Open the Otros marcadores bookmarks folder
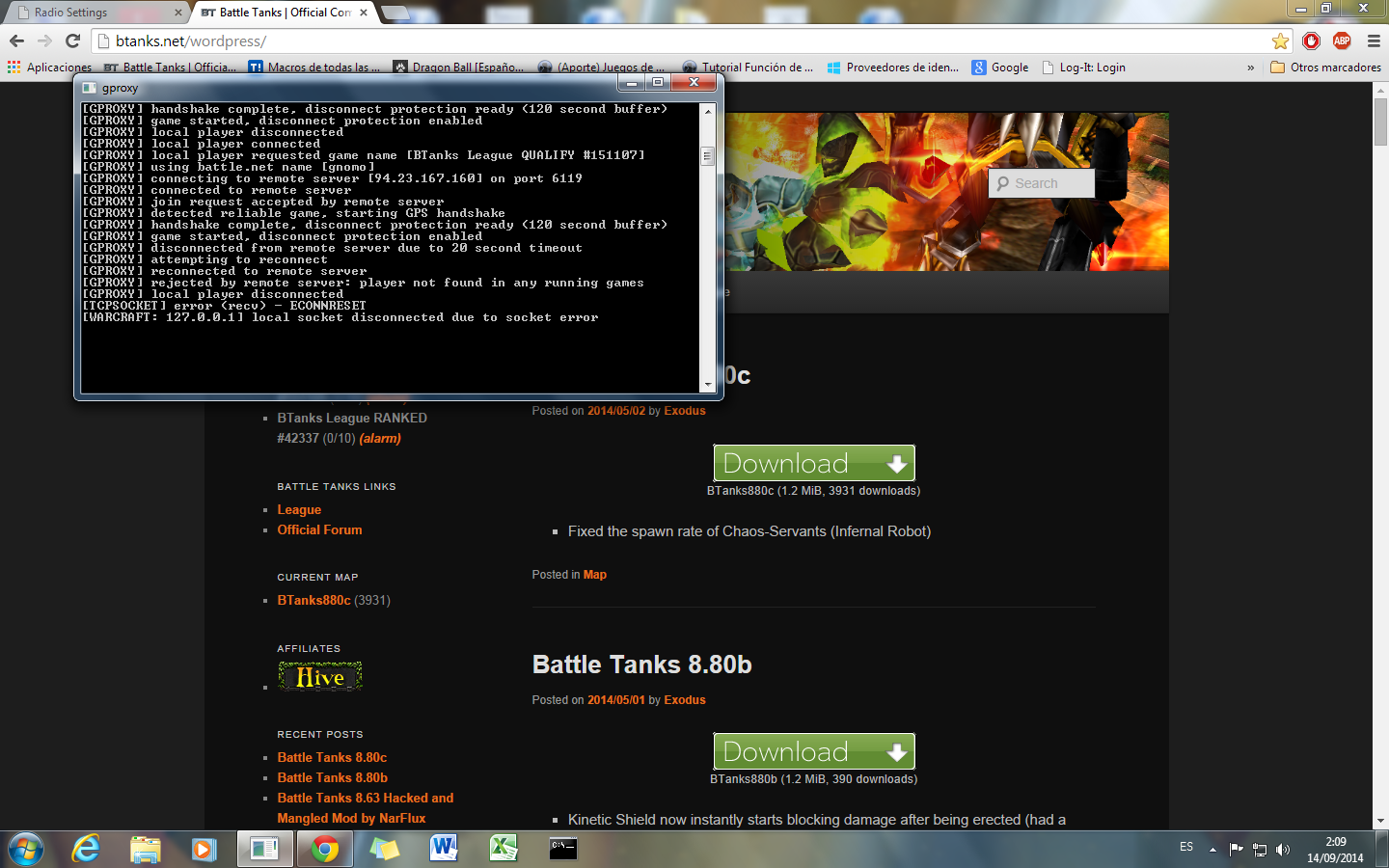Viewport: 1389px width, 868px height. 1325,68
